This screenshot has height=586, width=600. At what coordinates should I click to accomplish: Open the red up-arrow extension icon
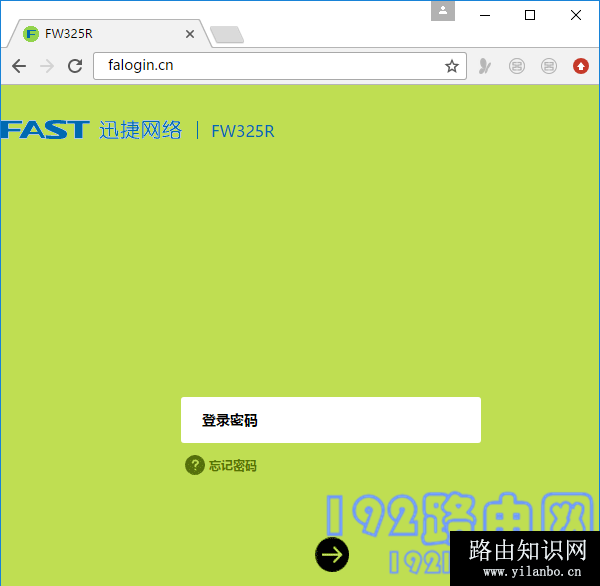[580, 66]
